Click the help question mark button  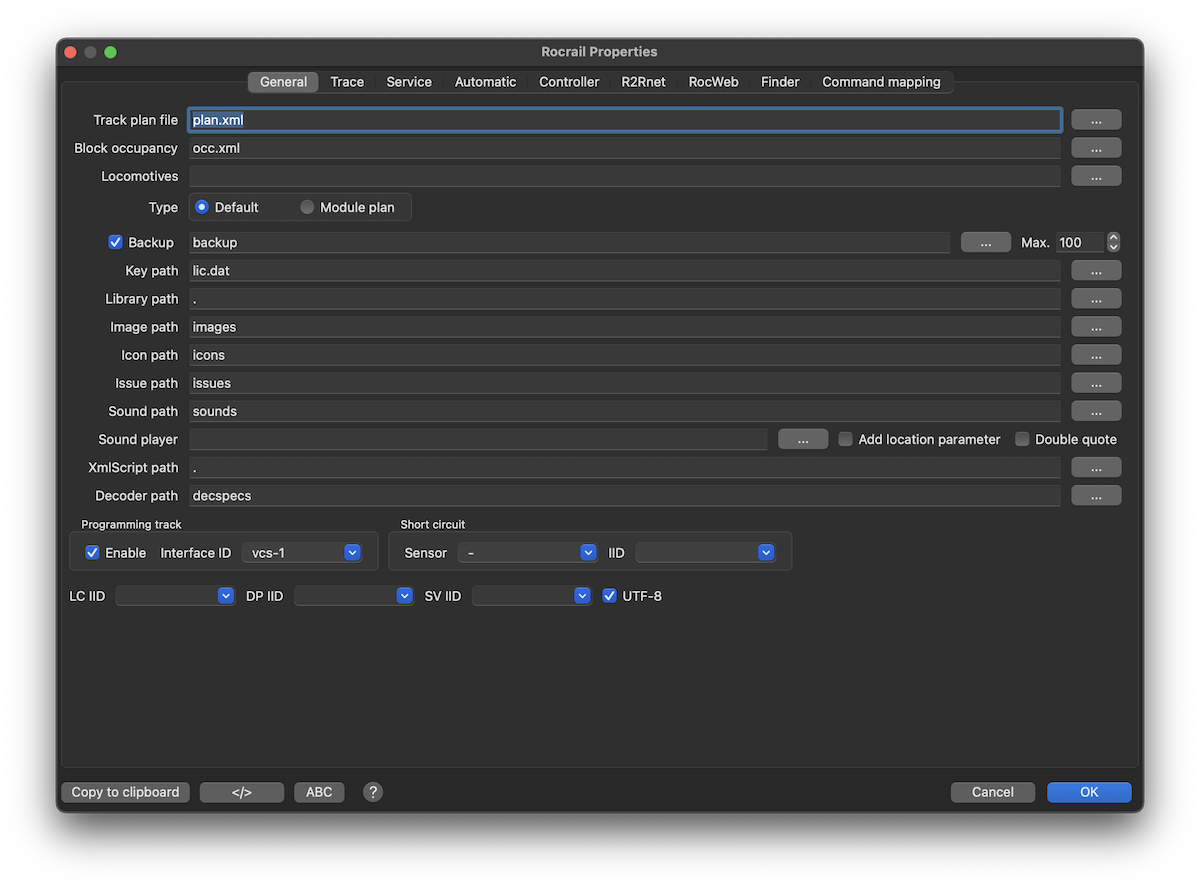click(373, 792)
